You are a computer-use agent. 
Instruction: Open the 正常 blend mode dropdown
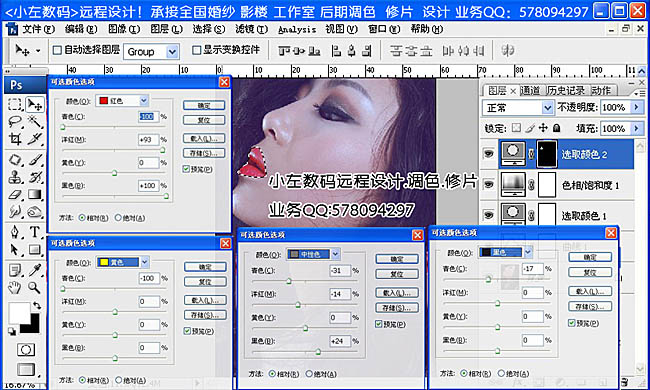click(548, 108)
